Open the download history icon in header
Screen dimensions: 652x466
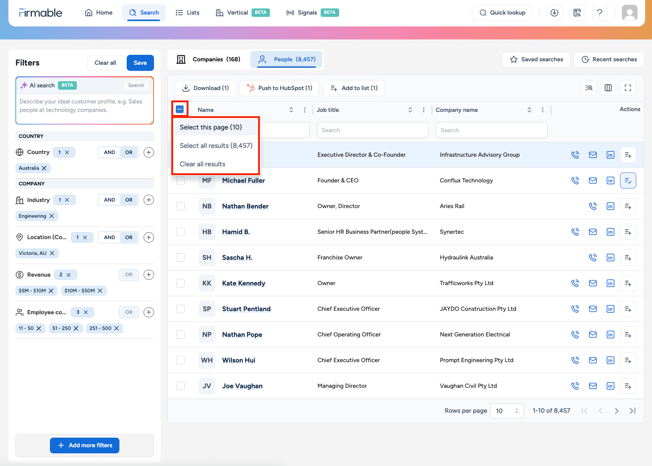click(554, 13)
